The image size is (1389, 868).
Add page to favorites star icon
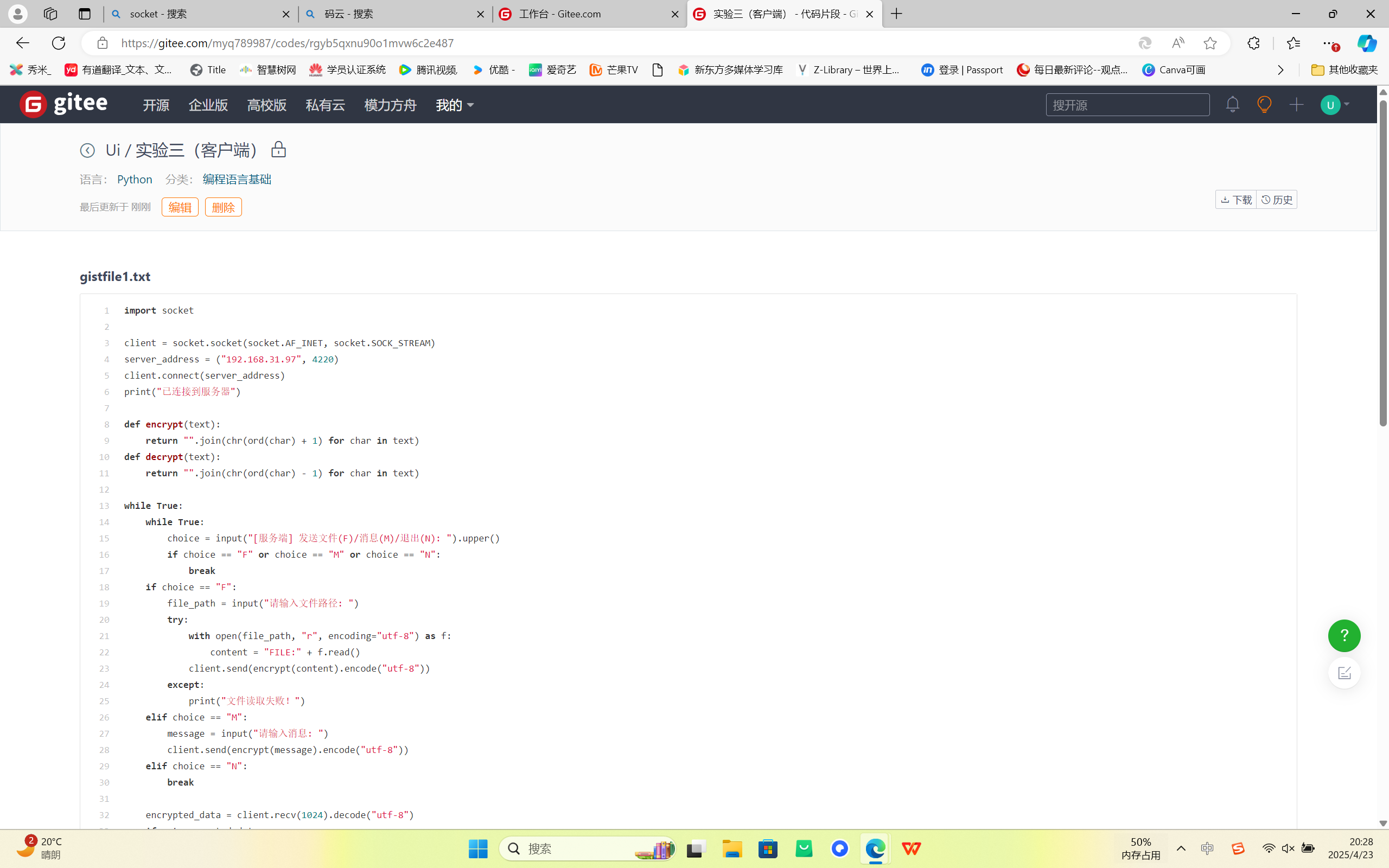[1210, 43]
